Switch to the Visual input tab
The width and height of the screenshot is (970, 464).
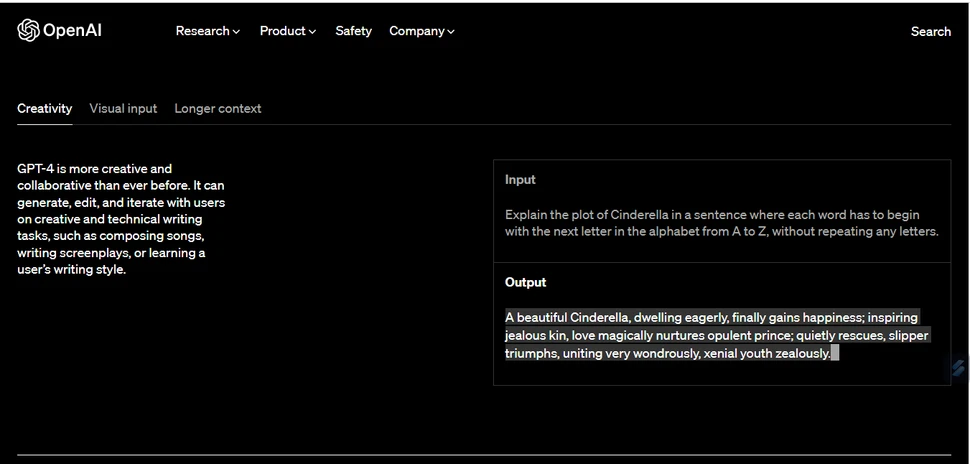(123, 108)
